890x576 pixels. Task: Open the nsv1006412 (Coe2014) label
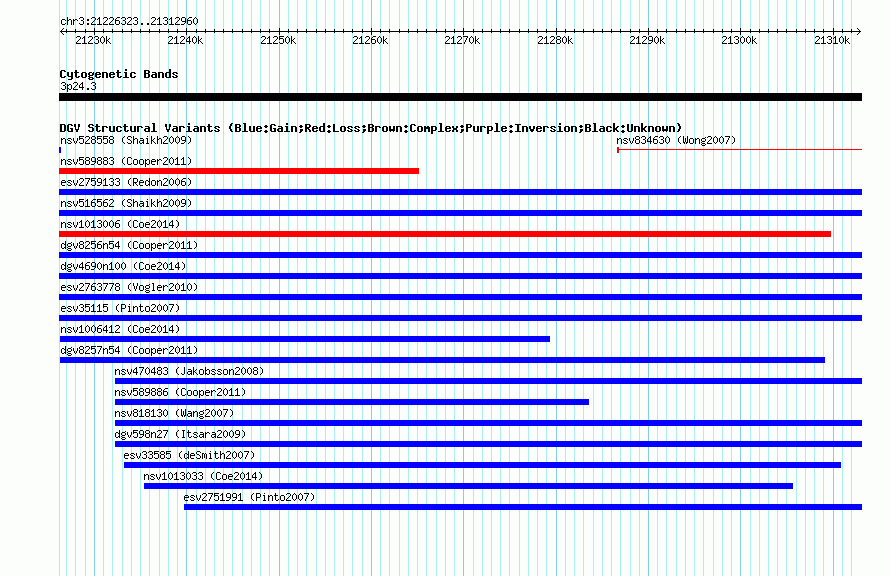(x=120, y=329)
